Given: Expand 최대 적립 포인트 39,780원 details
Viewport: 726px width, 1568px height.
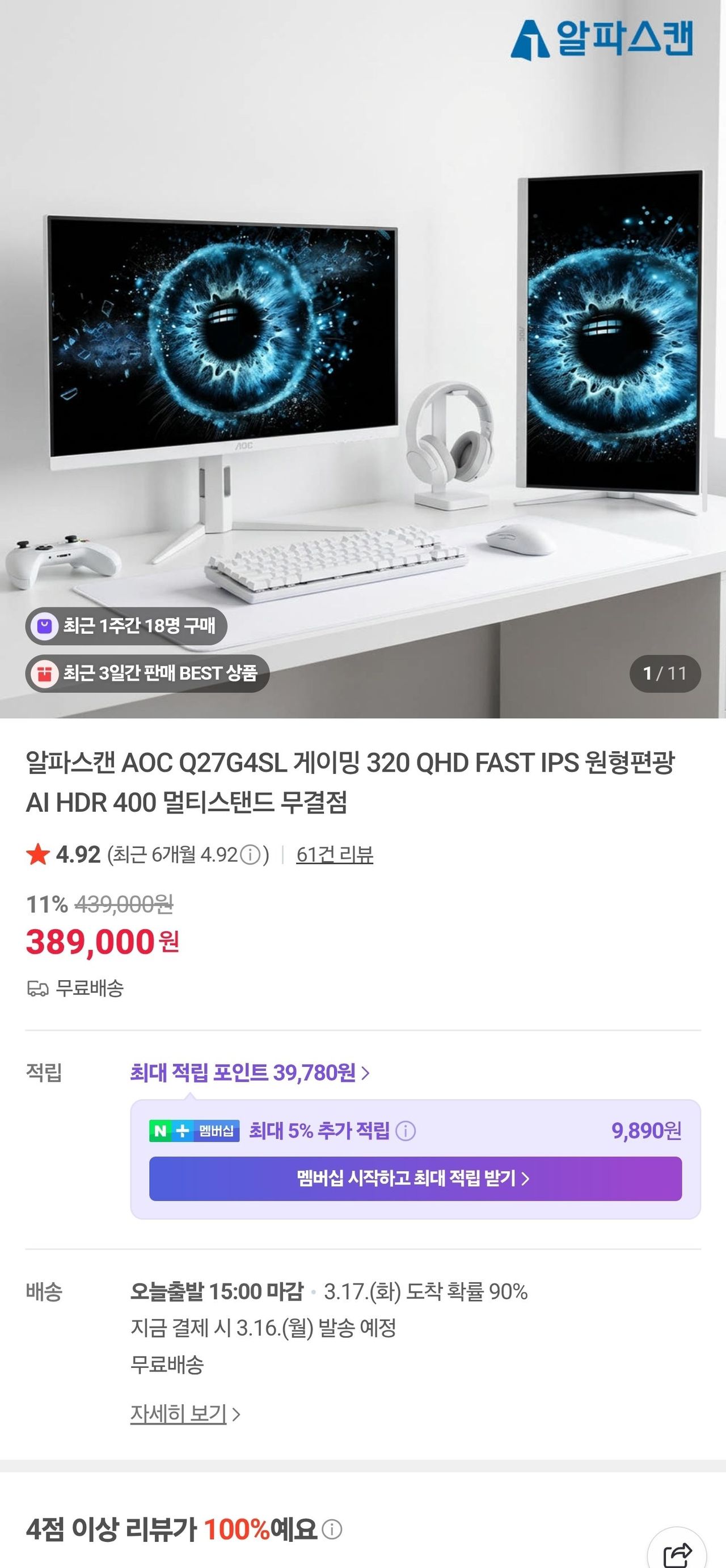Looking at the screenshot, I should 250,1073.
